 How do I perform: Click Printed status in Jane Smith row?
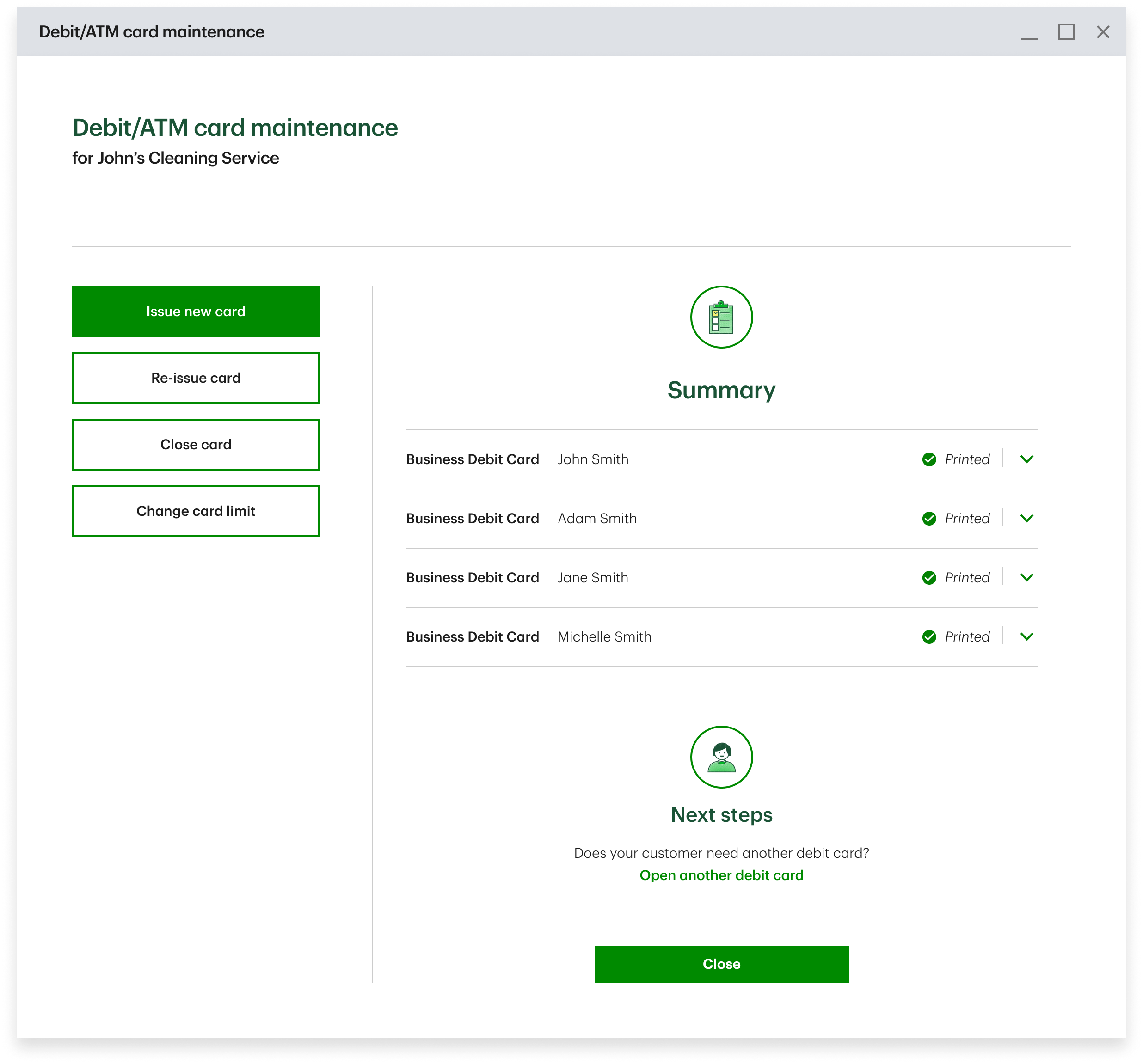tap(967, 578)
